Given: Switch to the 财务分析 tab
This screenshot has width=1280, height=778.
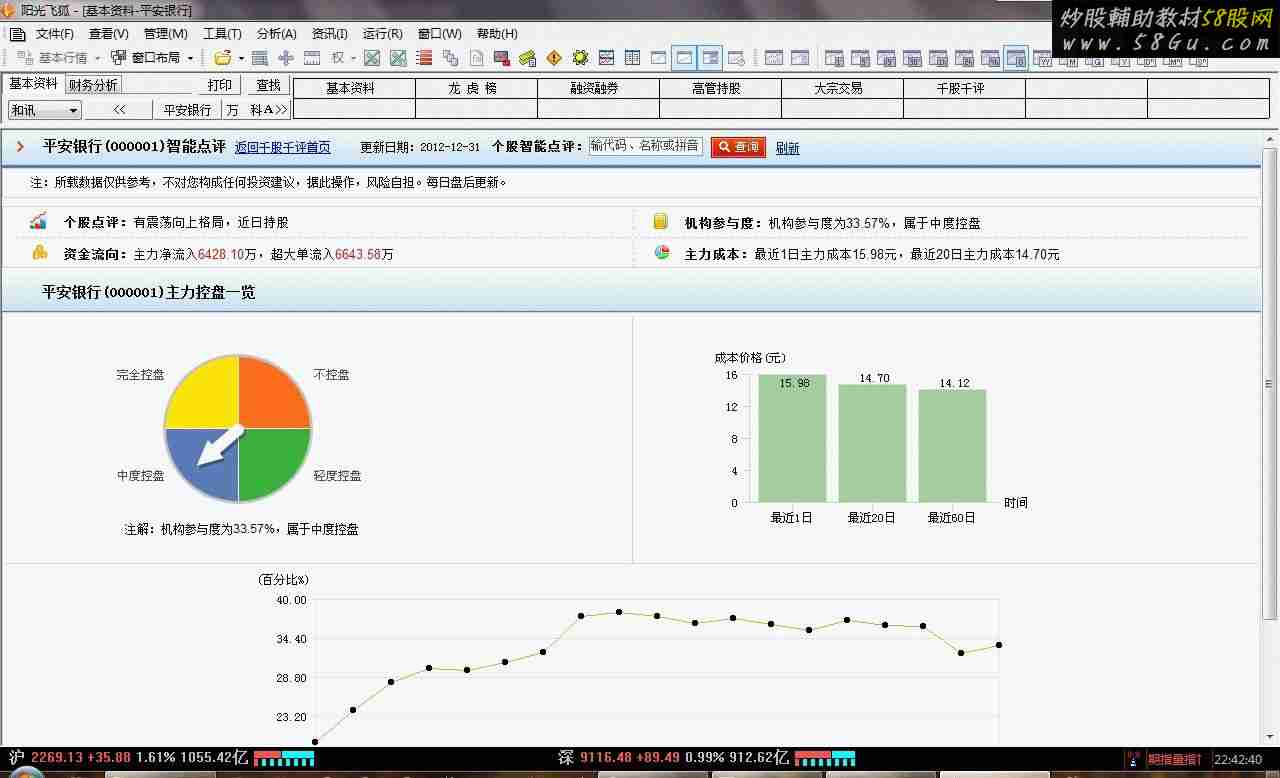Looking at the screenshot, I should [x=93, y=85].
